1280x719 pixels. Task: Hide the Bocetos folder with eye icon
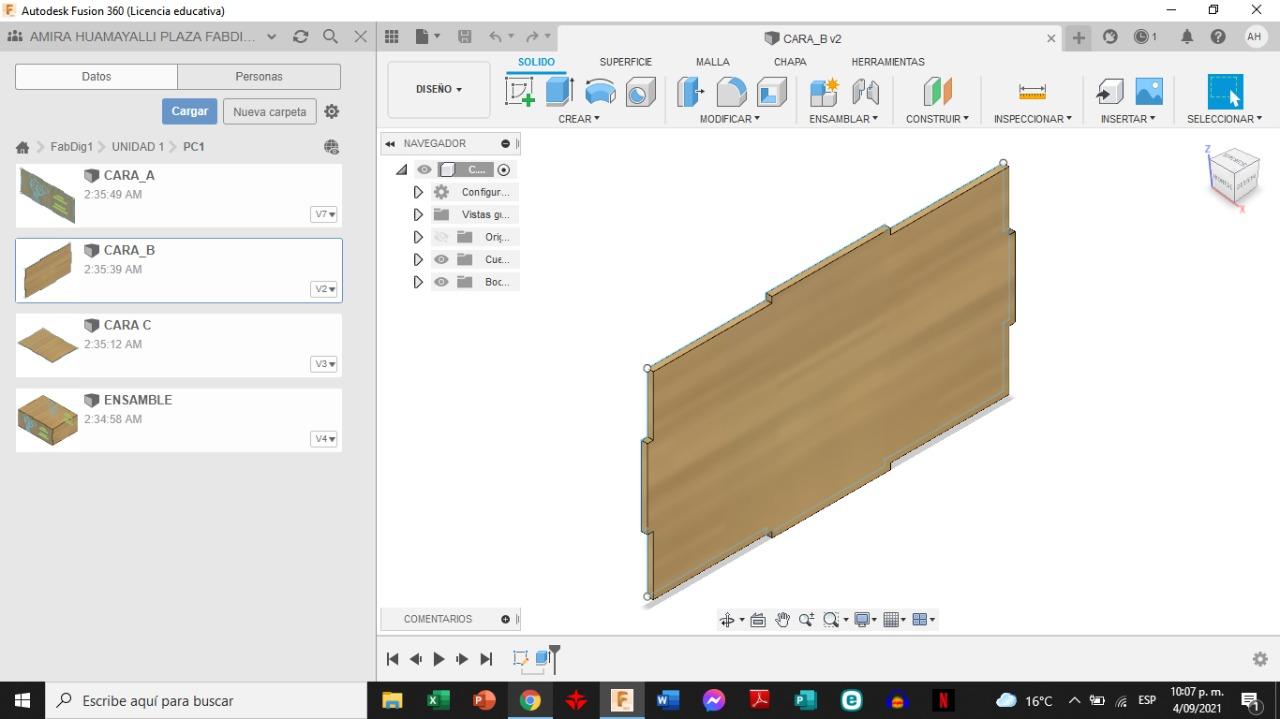[x=441, y=282]
